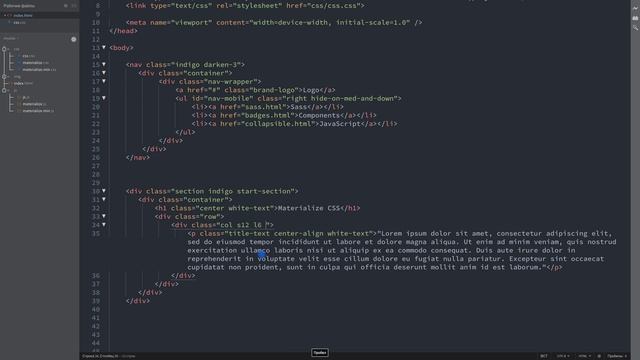The width and height of the screenshot is (640, 360).
Task: Click 'section indigo start-section' class text
Action: 233,191
